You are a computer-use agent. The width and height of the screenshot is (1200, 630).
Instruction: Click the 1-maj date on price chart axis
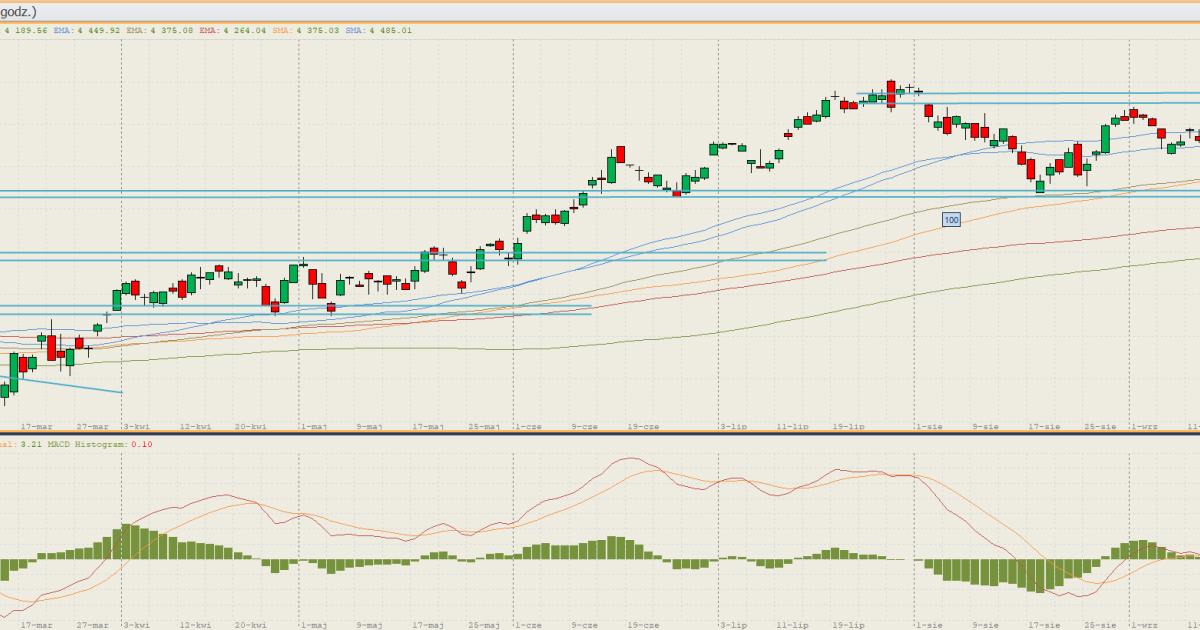tap(314, 427)
